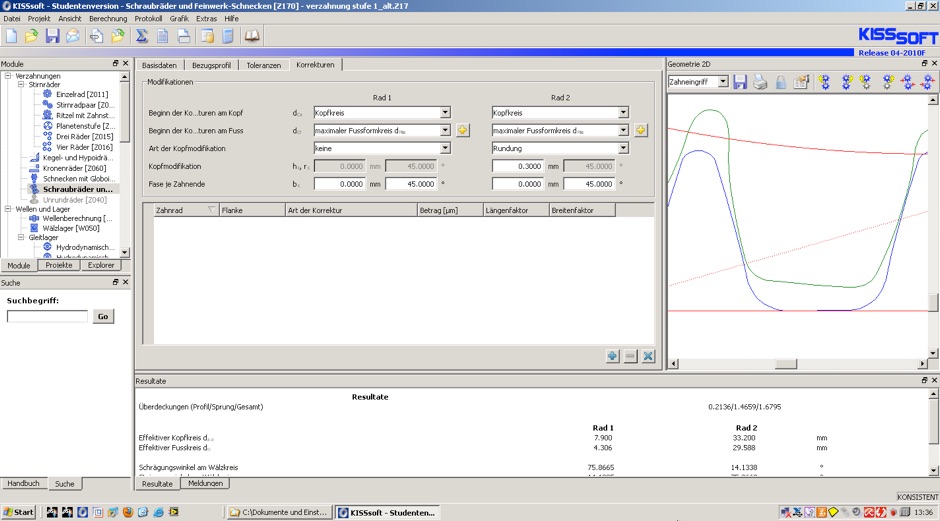The image size is (940, 521).
Task: Clear all corrections with X icon
Action: (648, 356)
